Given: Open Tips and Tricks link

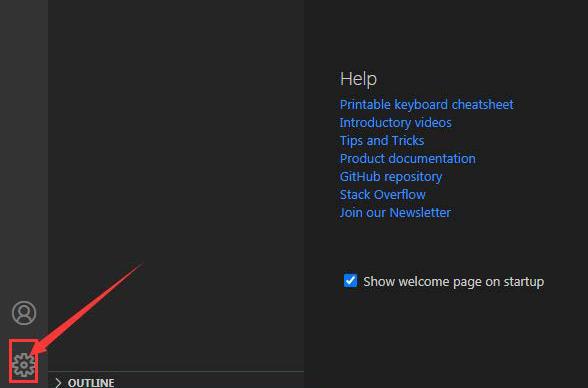Looking at the screenshot, I should [382, 141].
